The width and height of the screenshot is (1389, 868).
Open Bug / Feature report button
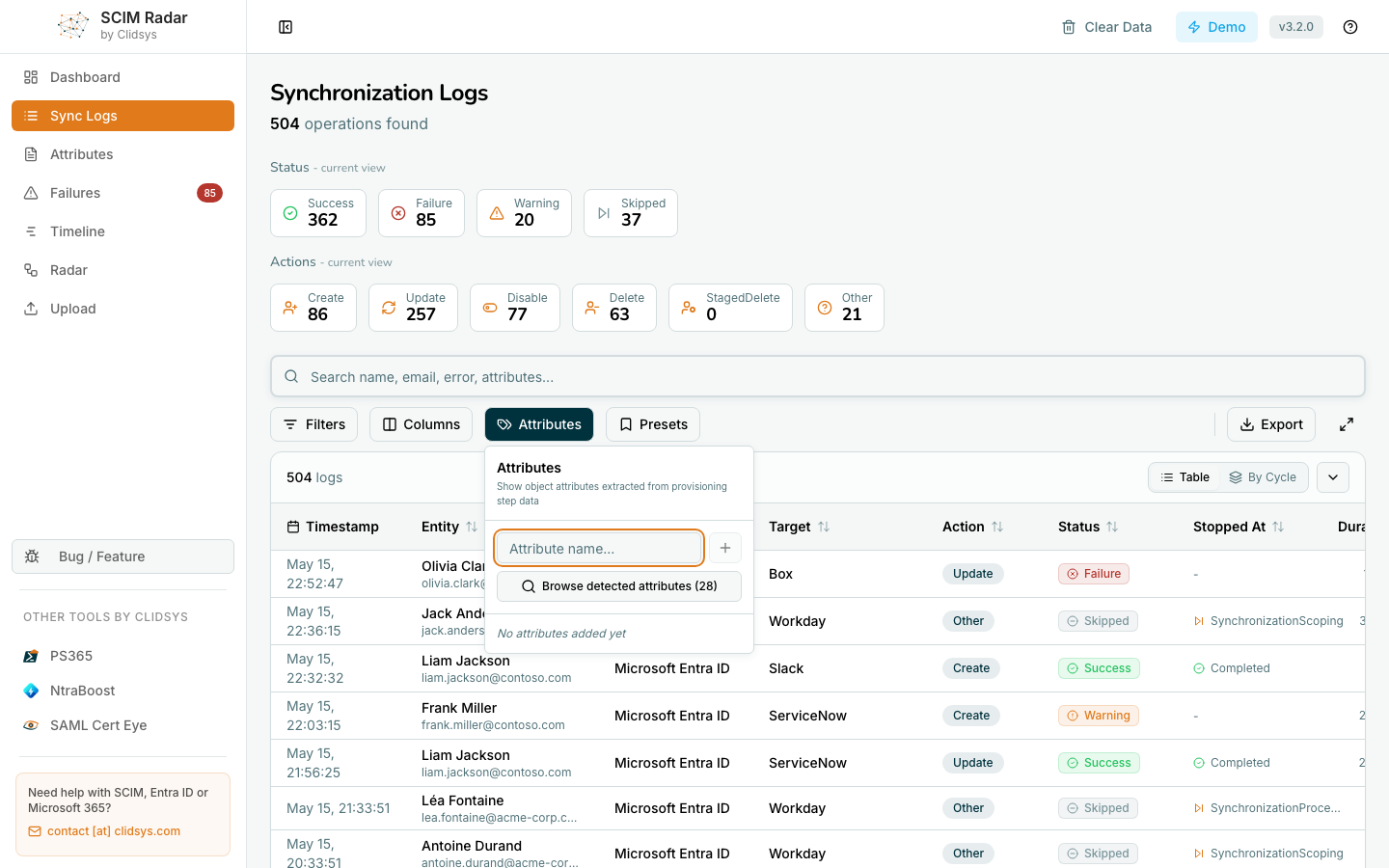tap(123, 556)
